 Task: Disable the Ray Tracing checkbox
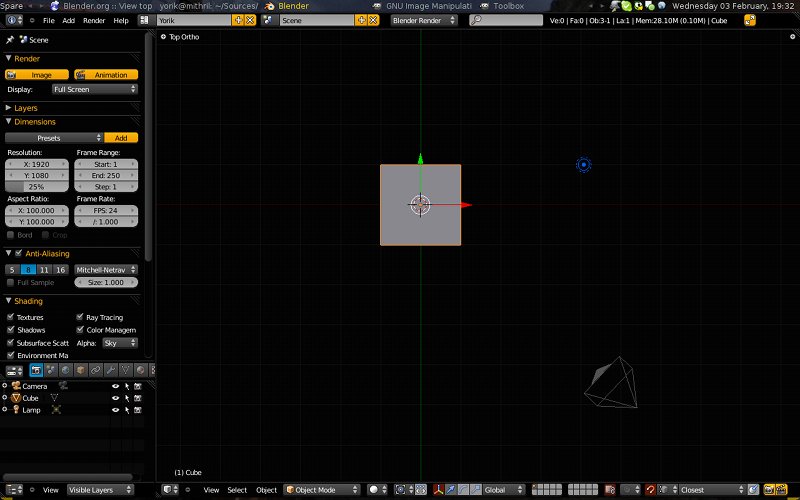(x=80, y=317)
